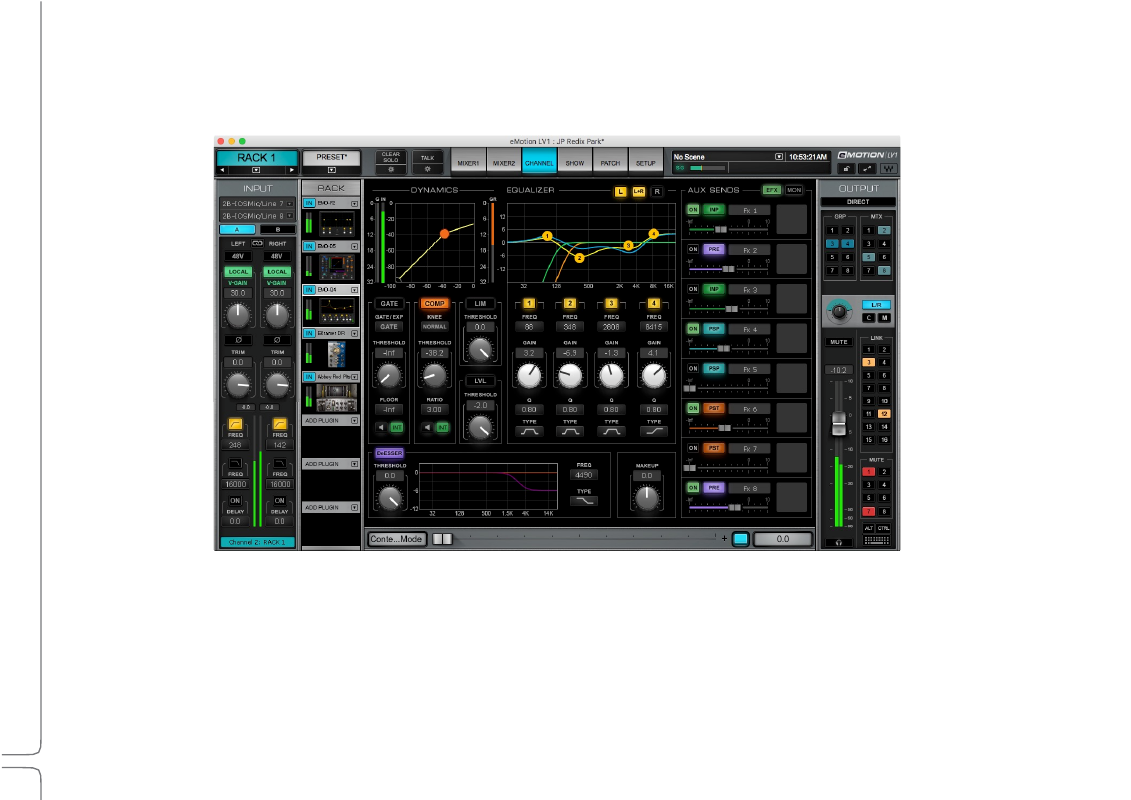Open the Abbey Road Plates plugin thumbnail

336,397
